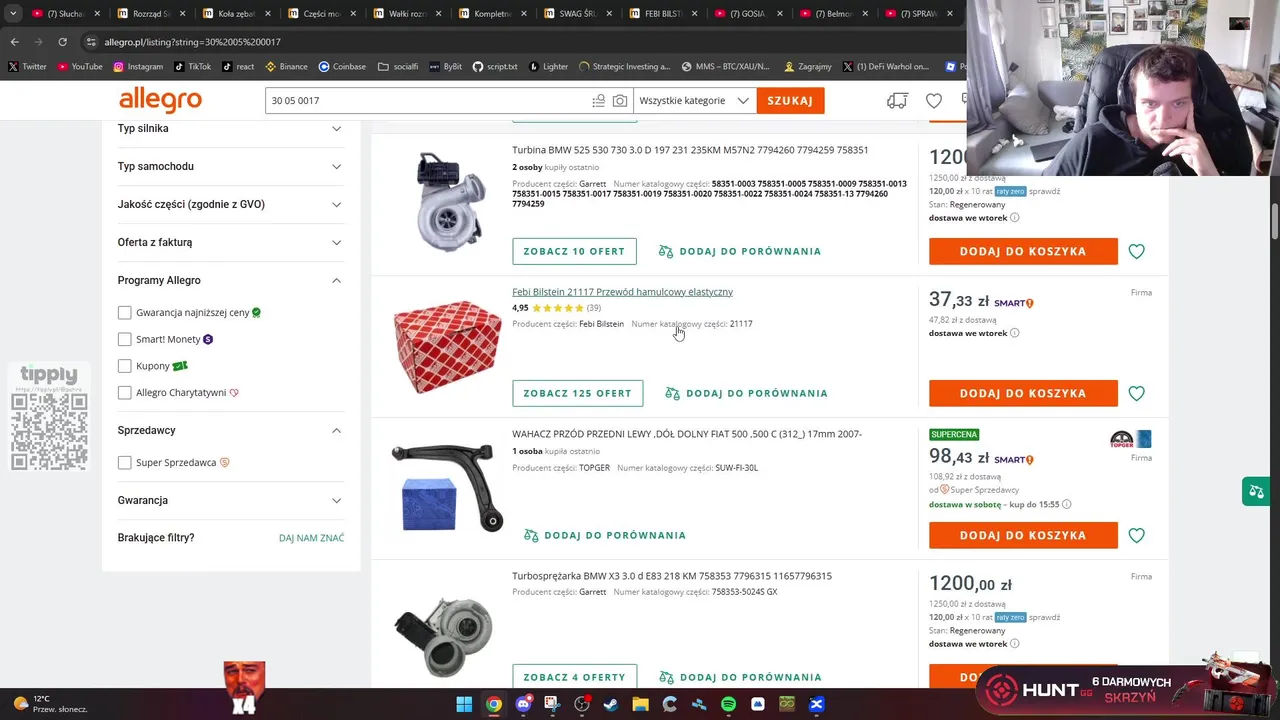1280x720 pixels.
Task: Open Spotify from taskbar
Action: click(728, 704)
